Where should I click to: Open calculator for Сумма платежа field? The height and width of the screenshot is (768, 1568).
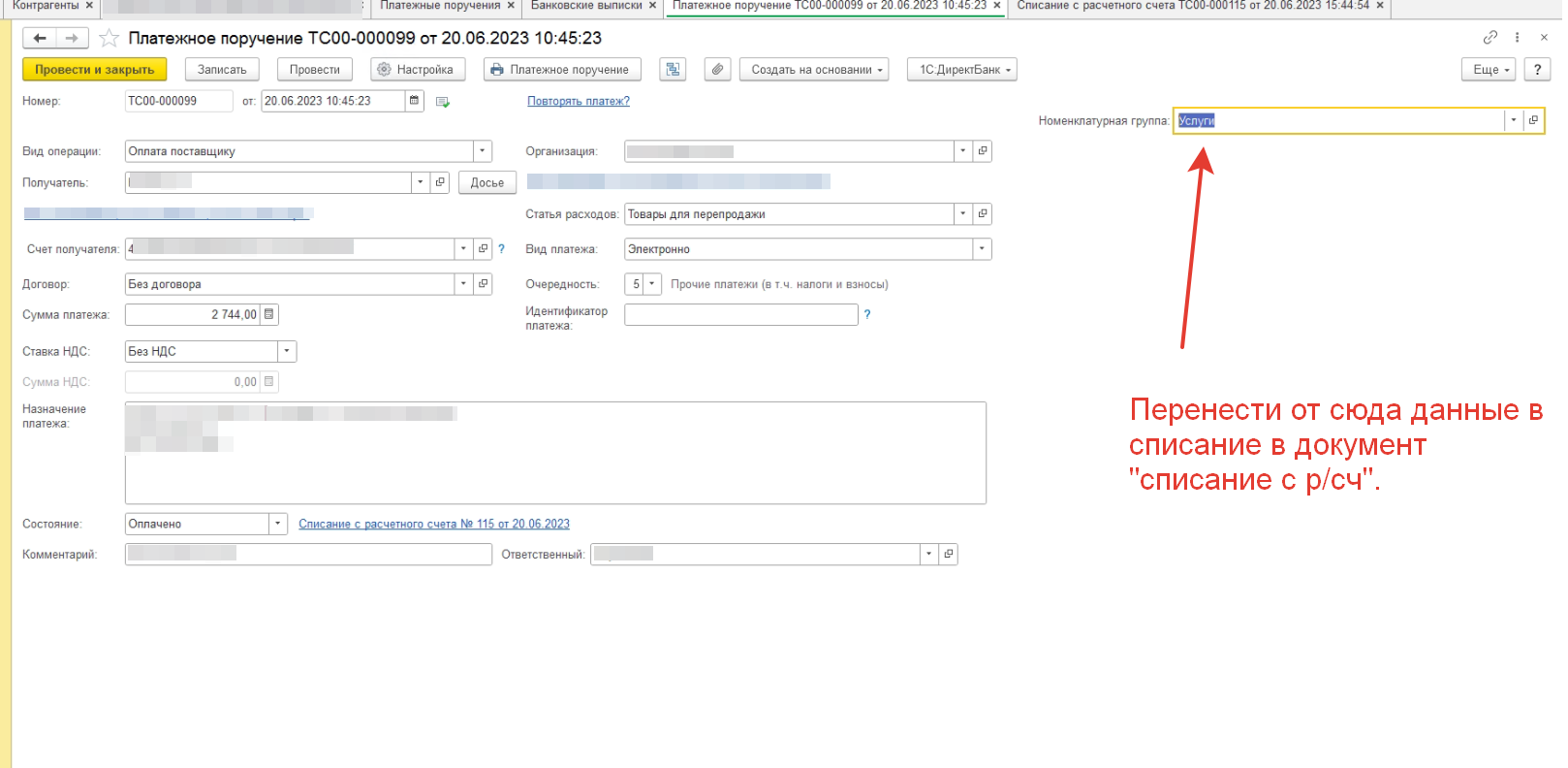[x=269, y=314]
